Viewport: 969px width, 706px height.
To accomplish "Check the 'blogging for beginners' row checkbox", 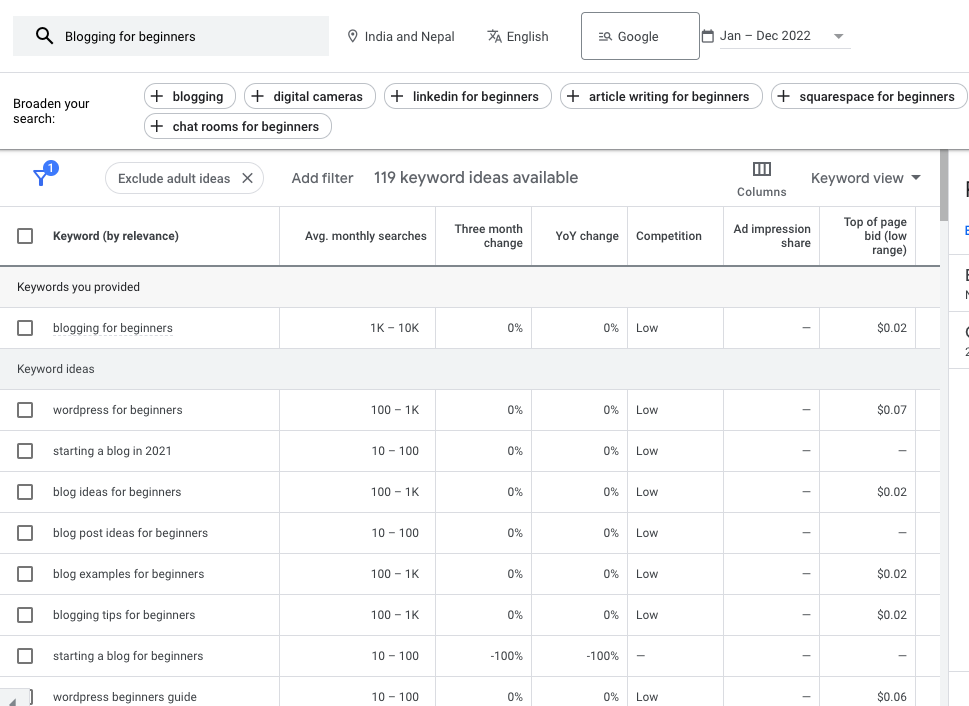I will pyautogui.click(x=25, y=328).
